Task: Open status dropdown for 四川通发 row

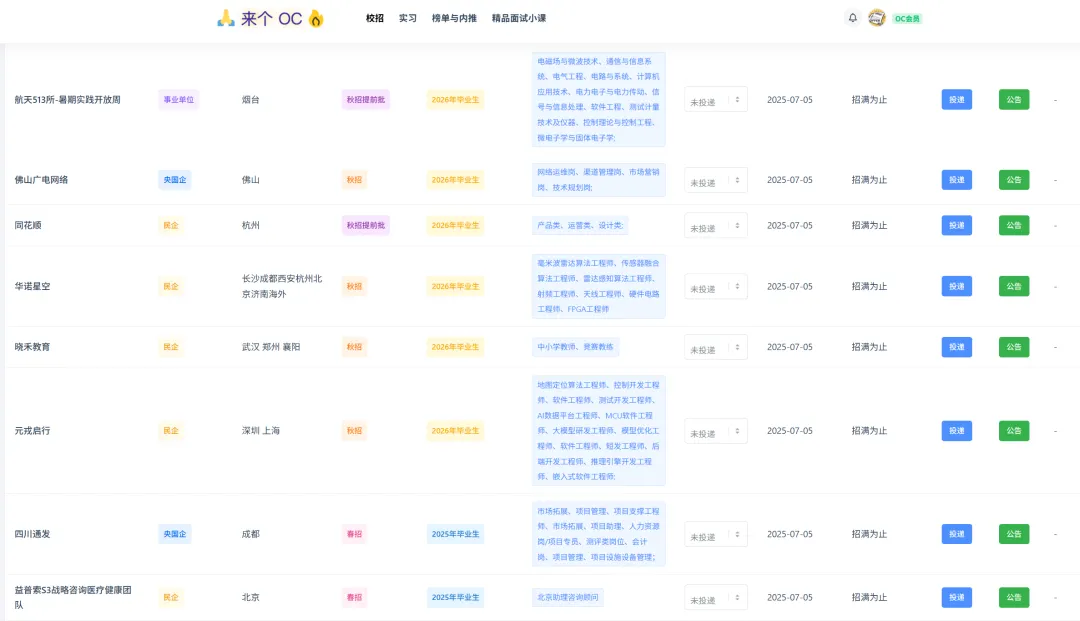Action: tap(716, 534)
